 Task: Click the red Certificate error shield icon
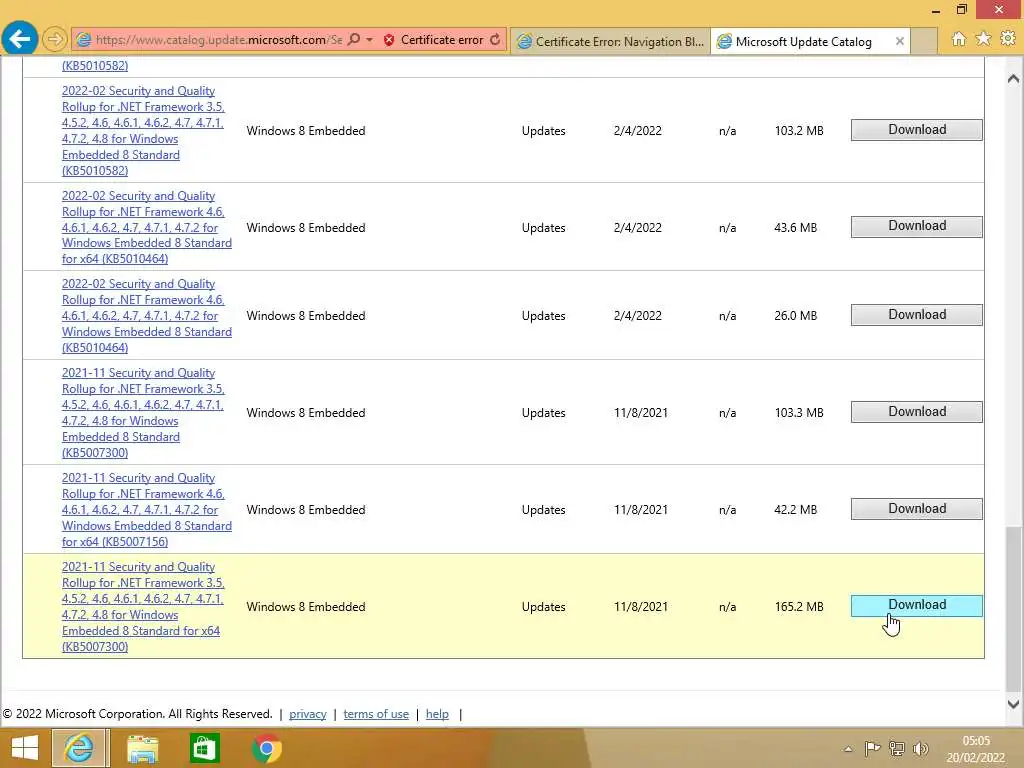[x=389, y=40]
